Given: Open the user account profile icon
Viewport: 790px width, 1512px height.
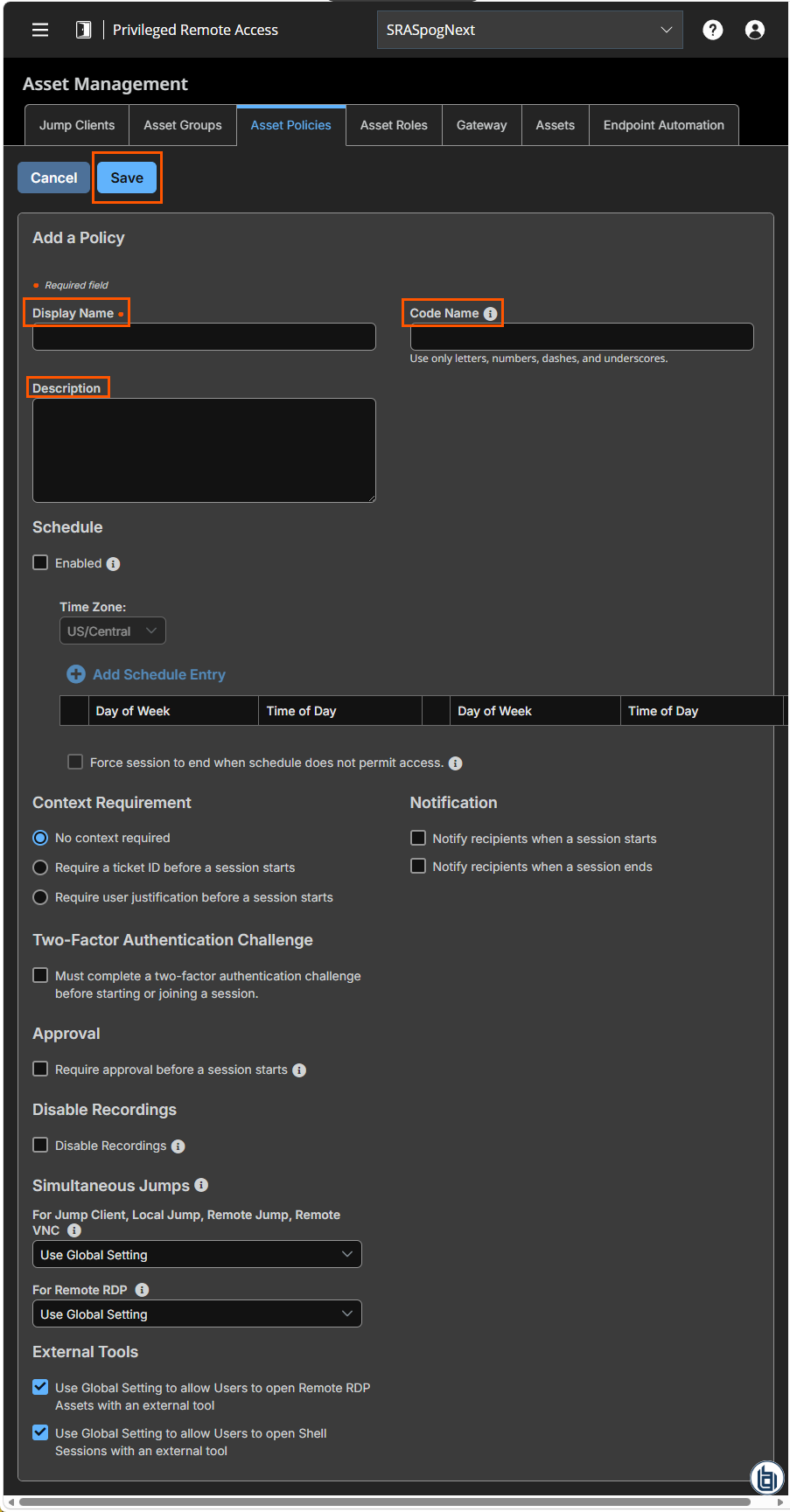Looking at the screenshot, I should tap(755, 30).
